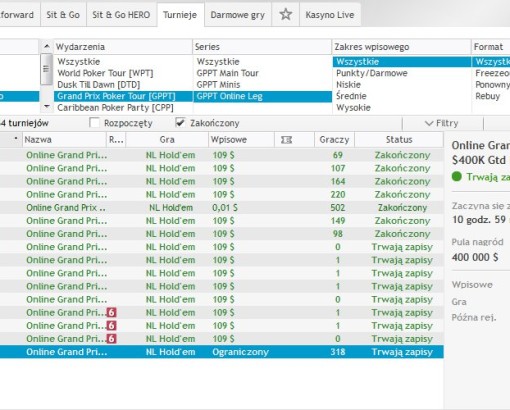Viewport: 510px width, 410px height.
Task: Uncheck the Zakończony checkbox
Action: [x=180, y=123]
